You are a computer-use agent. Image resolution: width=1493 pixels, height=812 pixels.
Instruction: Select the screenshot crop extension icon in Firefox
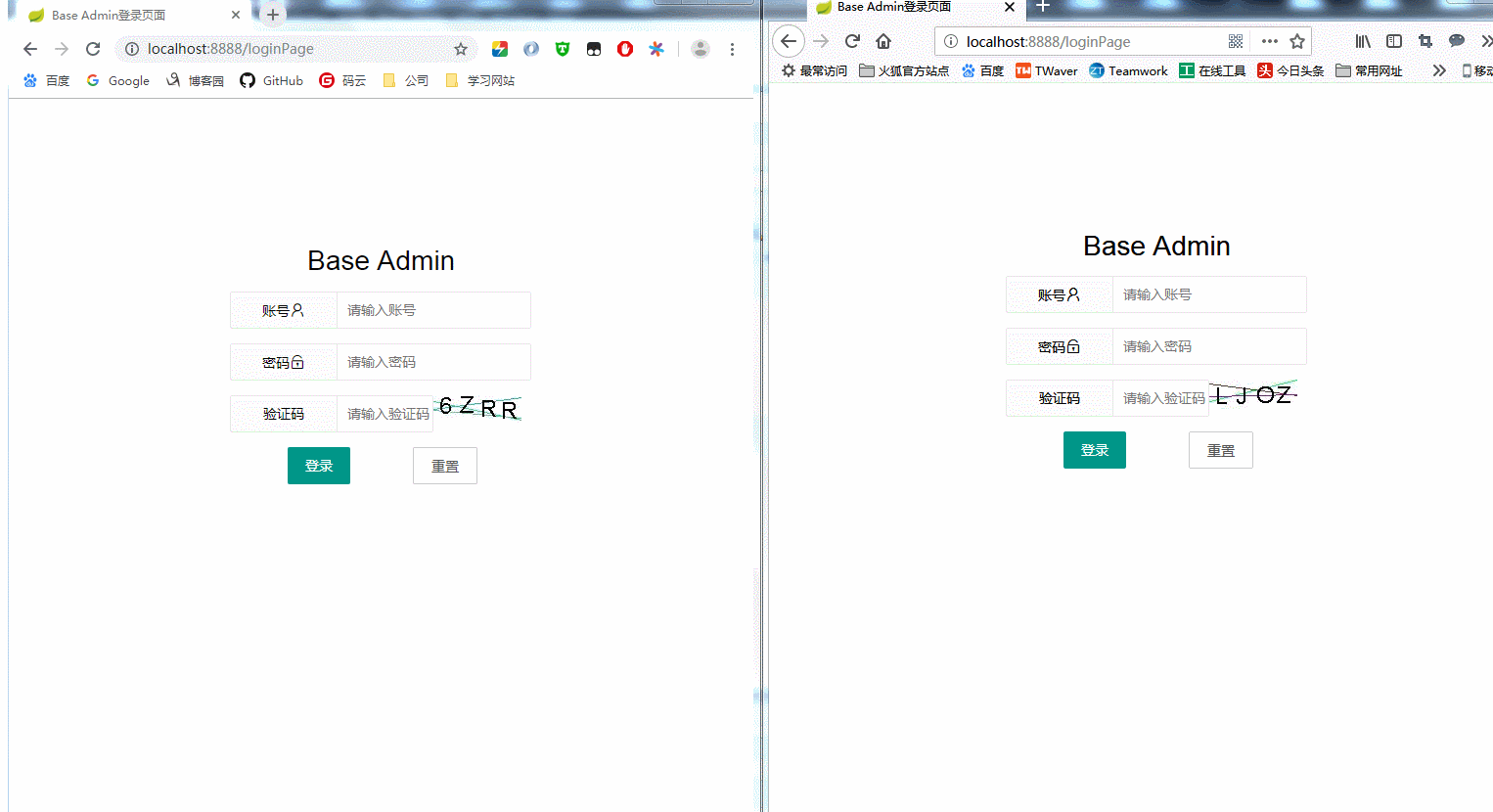[1425, 41]
